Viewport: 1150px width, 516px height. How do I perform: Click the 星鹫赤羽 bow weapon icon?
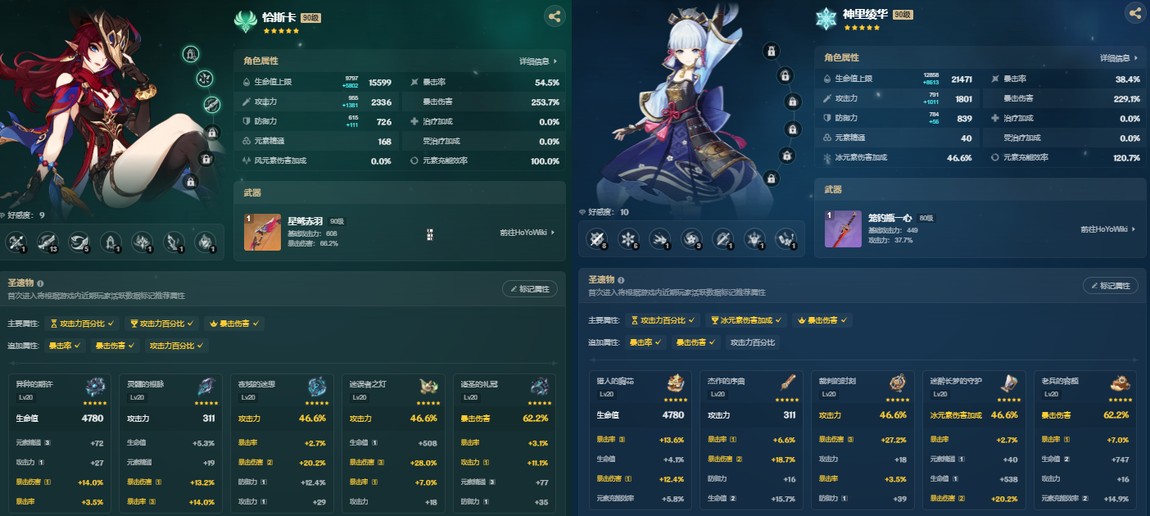(x=262, y=232)
